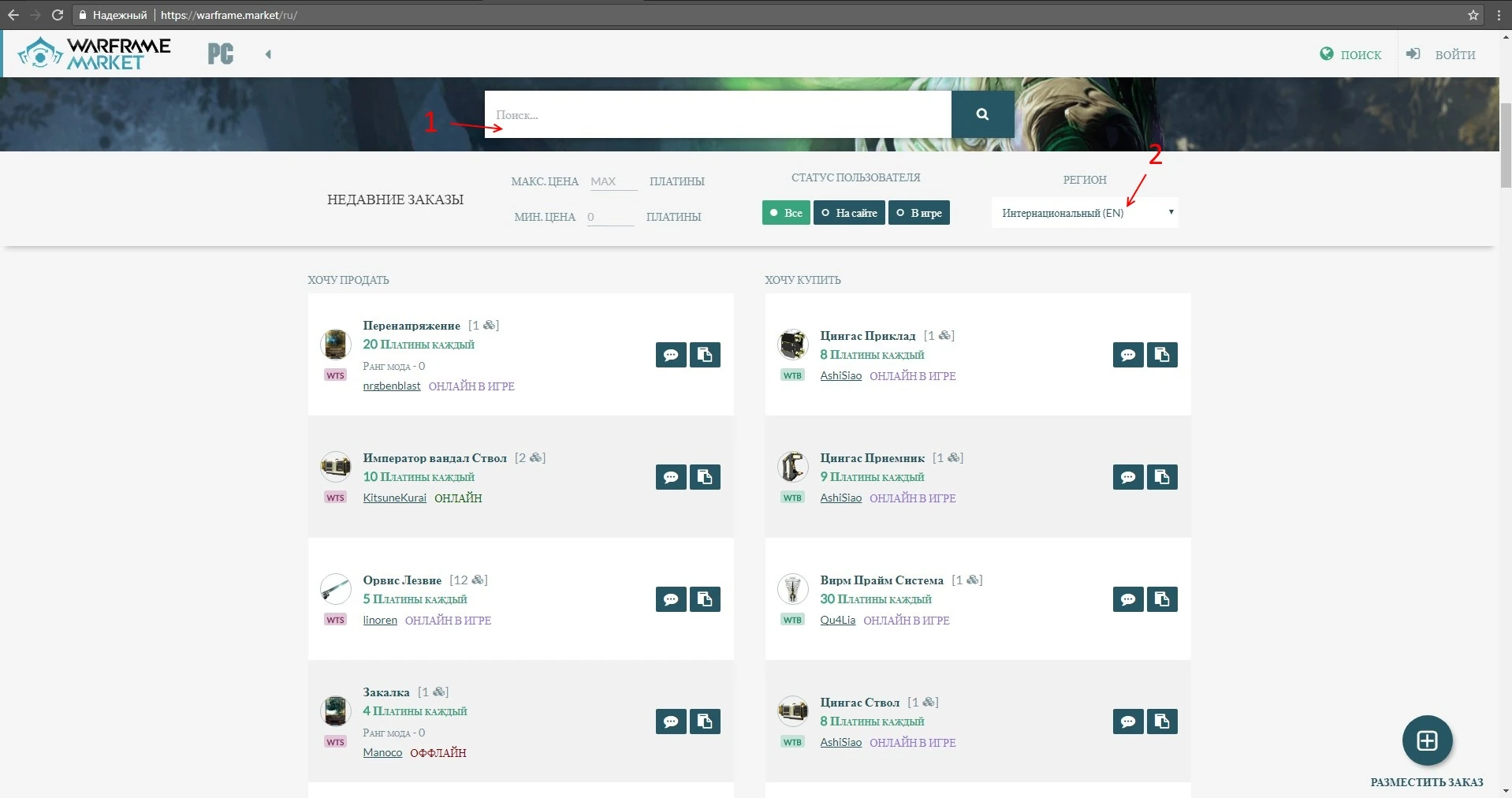
Task: Click the min price field
Action: [611, 217]
